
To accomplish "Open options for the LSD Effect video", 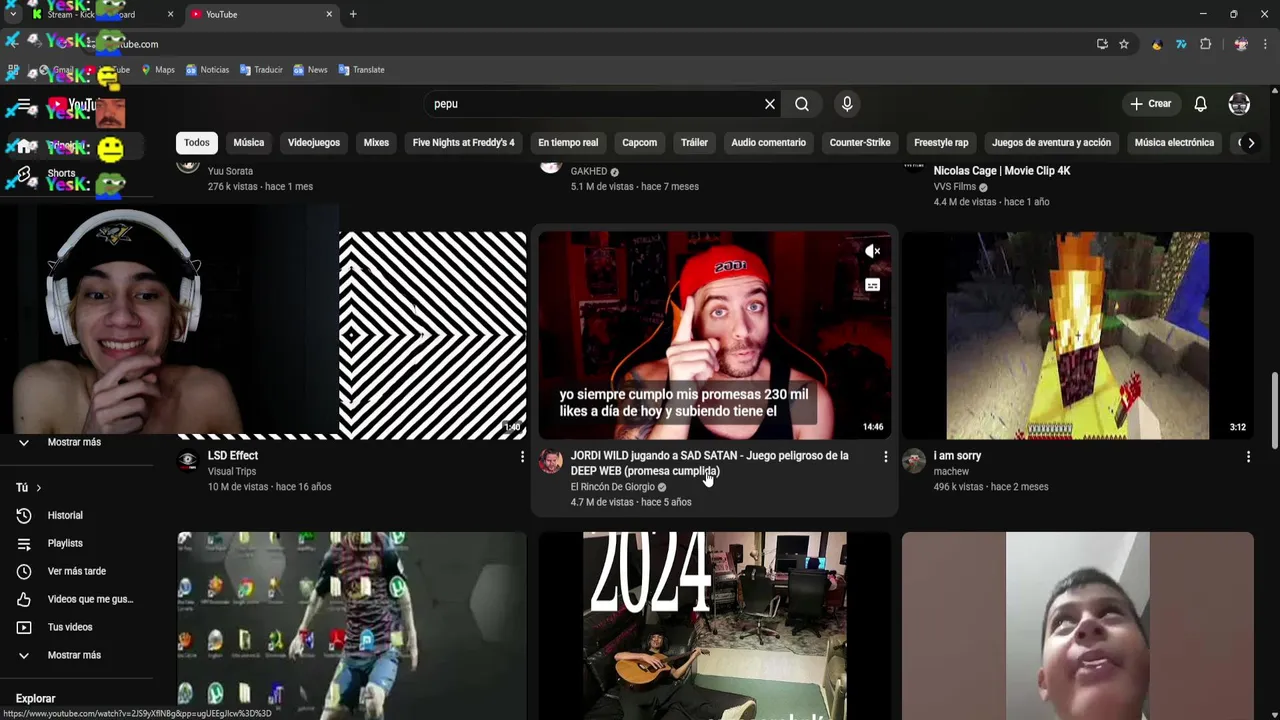I will tap(522, 457).
